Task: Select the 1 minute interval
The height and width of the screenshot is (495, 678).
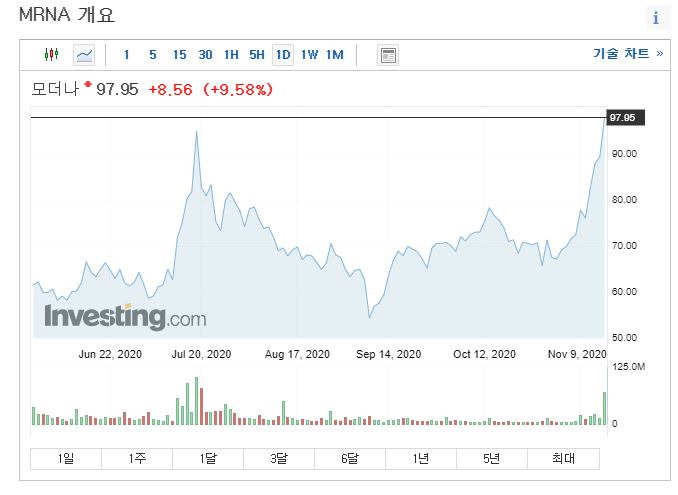Action: [x=127, y=55]
